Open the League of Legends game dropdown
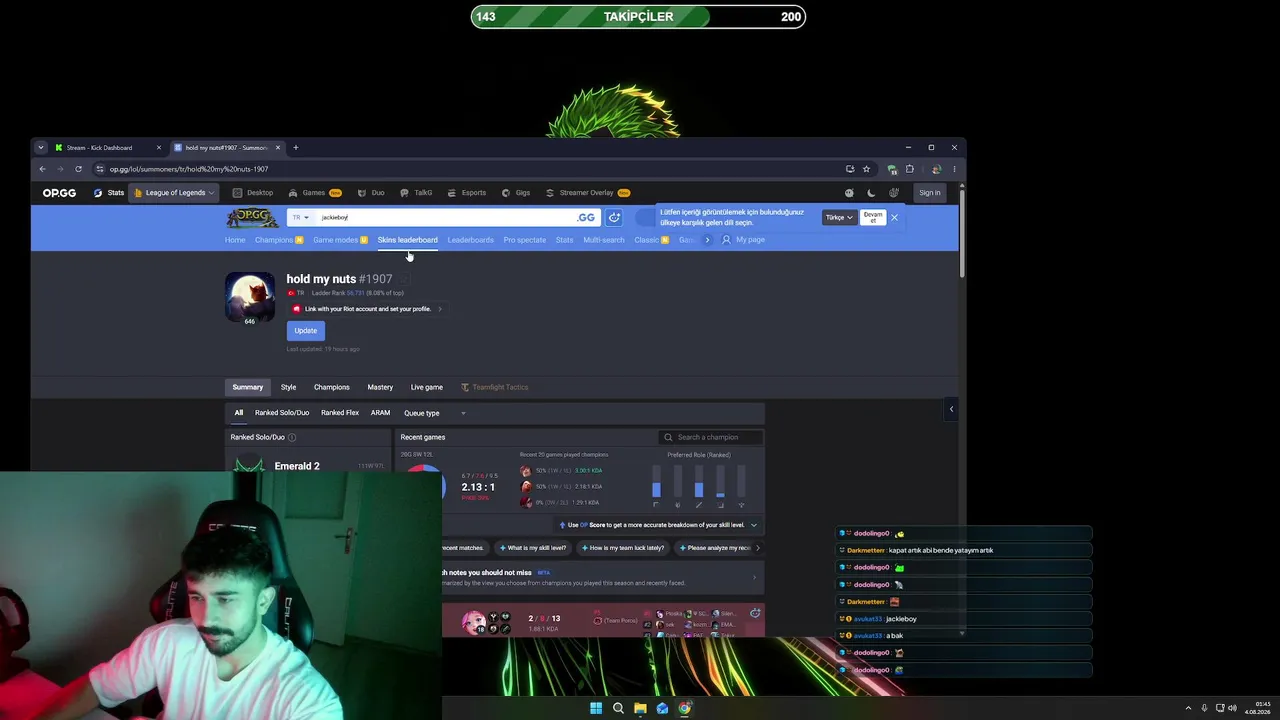Screen dimensions: 1280x720 coord(174,193)
